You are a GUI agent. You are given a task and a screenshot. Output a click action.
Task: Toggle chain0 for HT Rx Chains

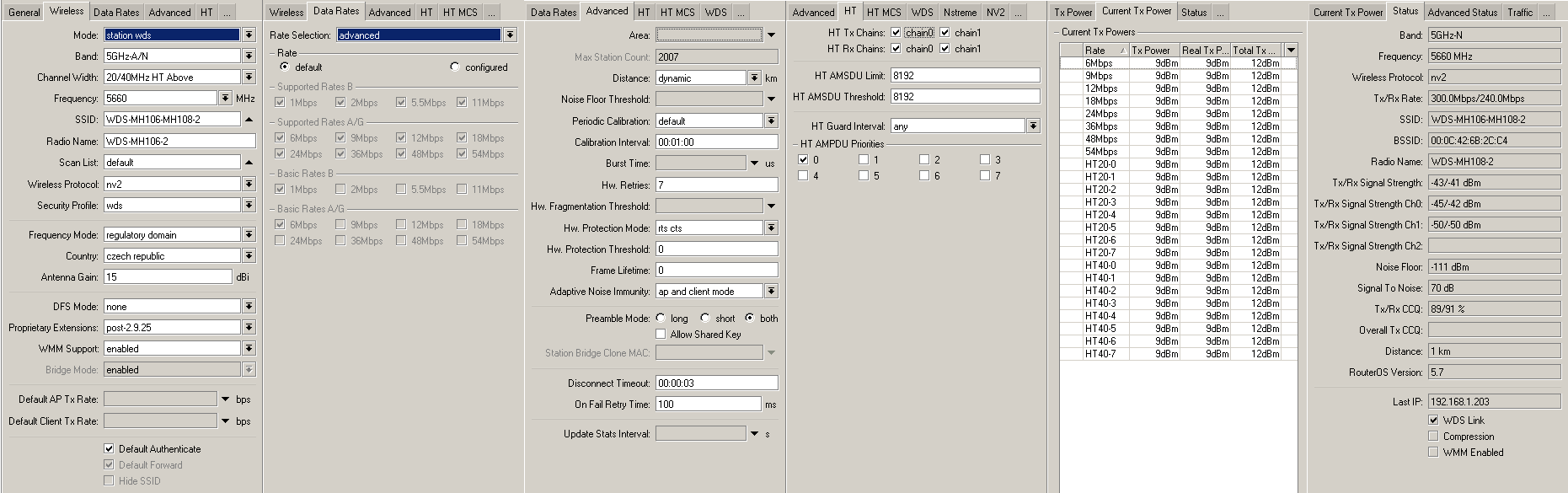coord(896,48)
